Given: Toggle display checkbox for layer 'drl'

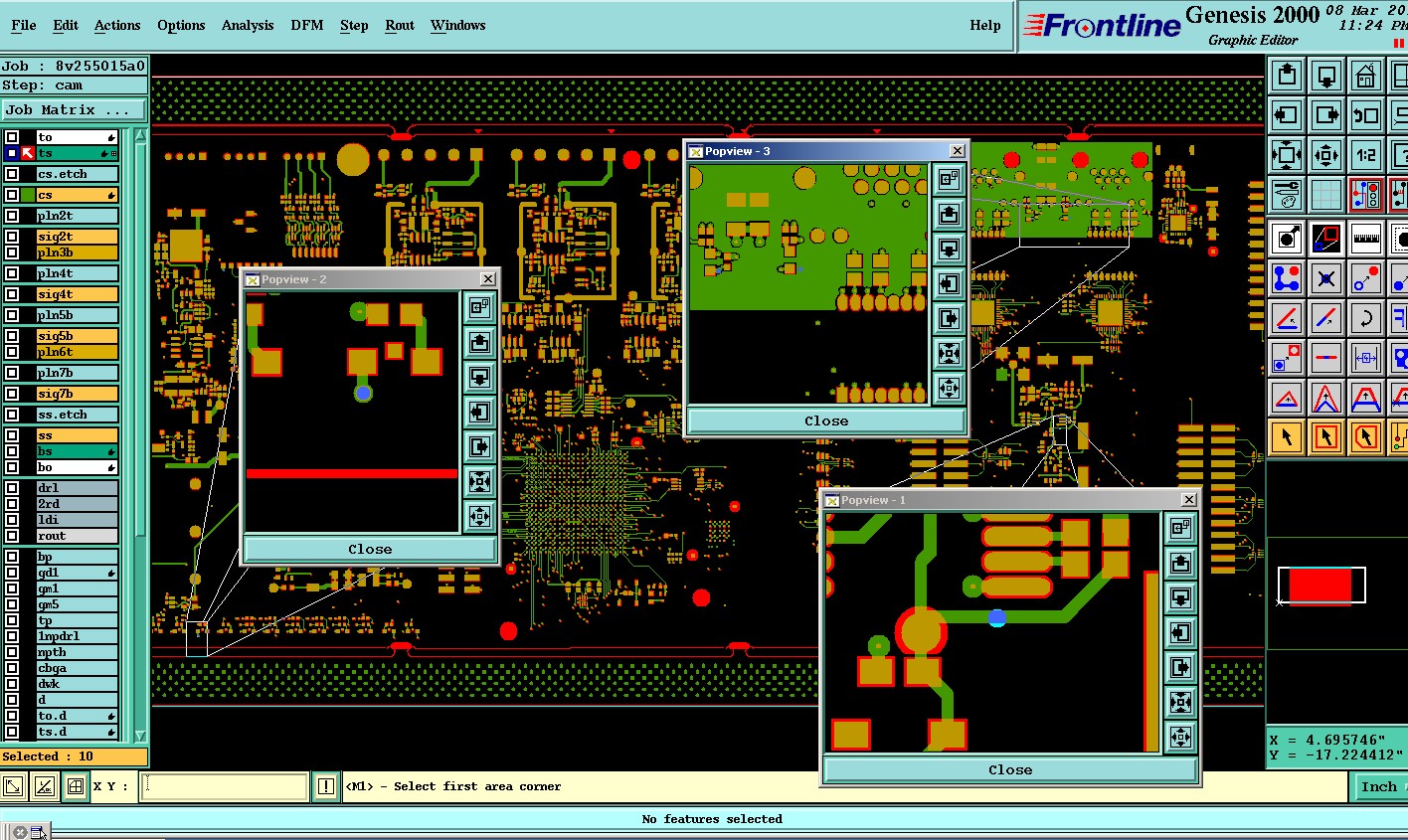Looking at the screenshot, I should point(12,488).
